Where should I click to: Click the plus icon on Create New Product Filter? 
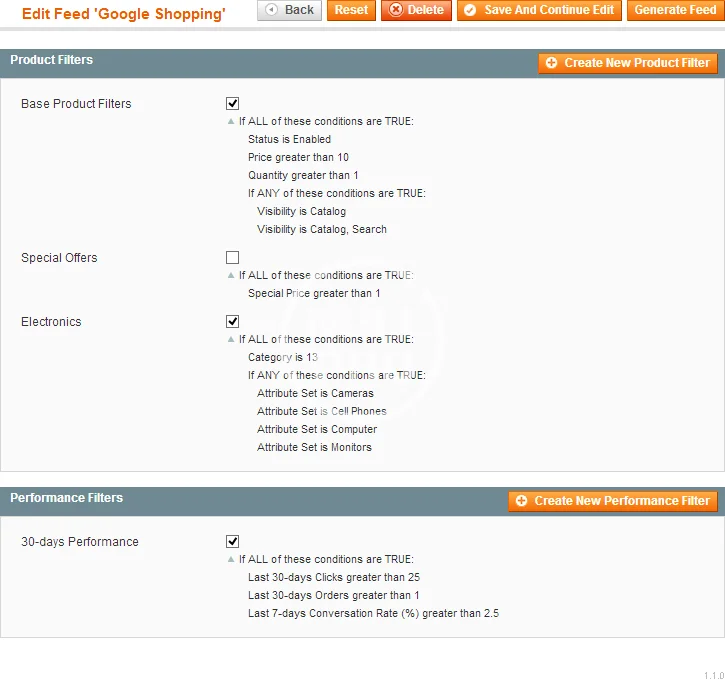tap(552, 63)
